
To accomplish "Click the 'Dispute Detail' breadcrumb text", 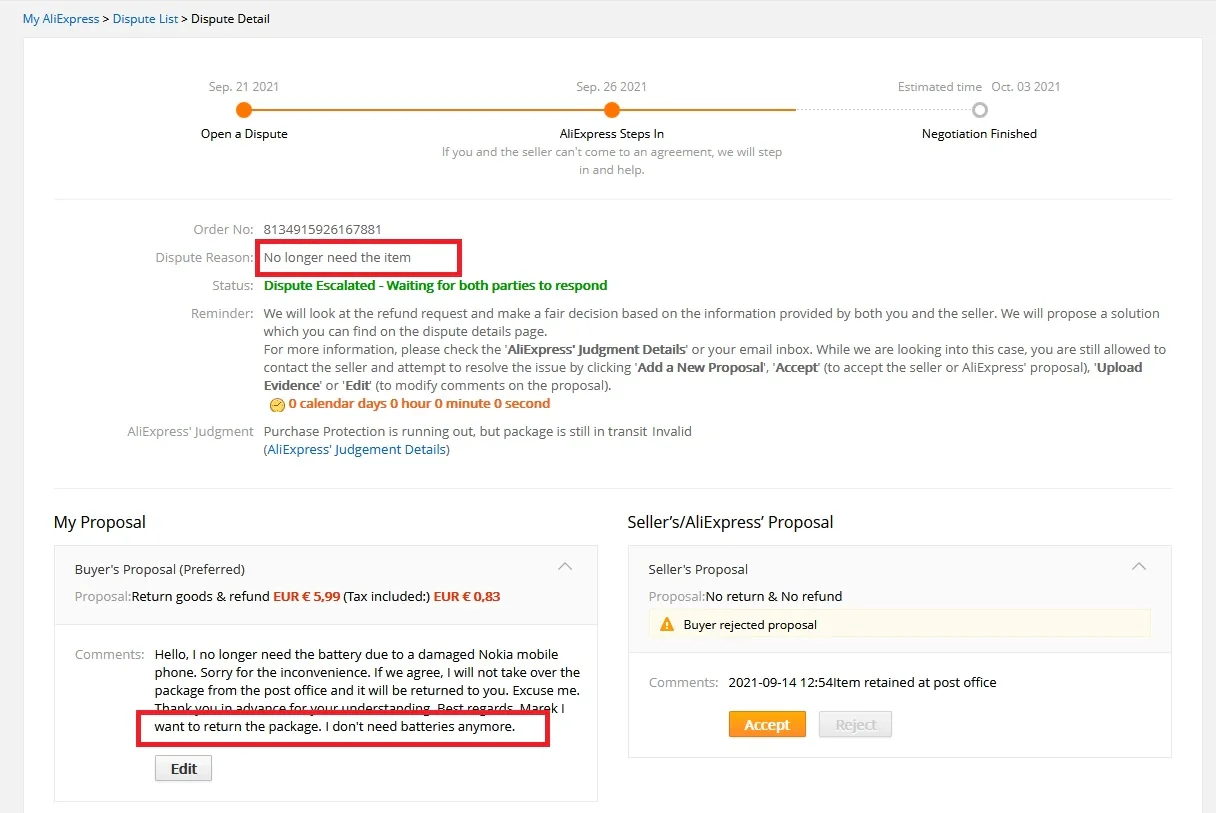I will [x=231, y=19].
